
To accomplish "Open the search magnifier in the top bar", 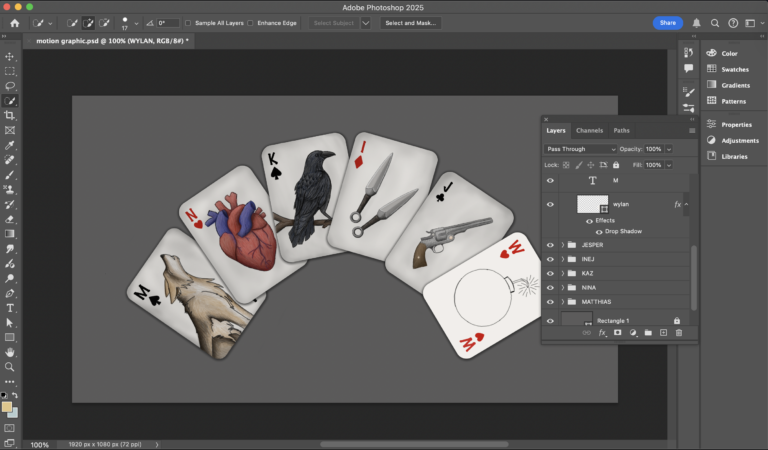I will point(715,23).
